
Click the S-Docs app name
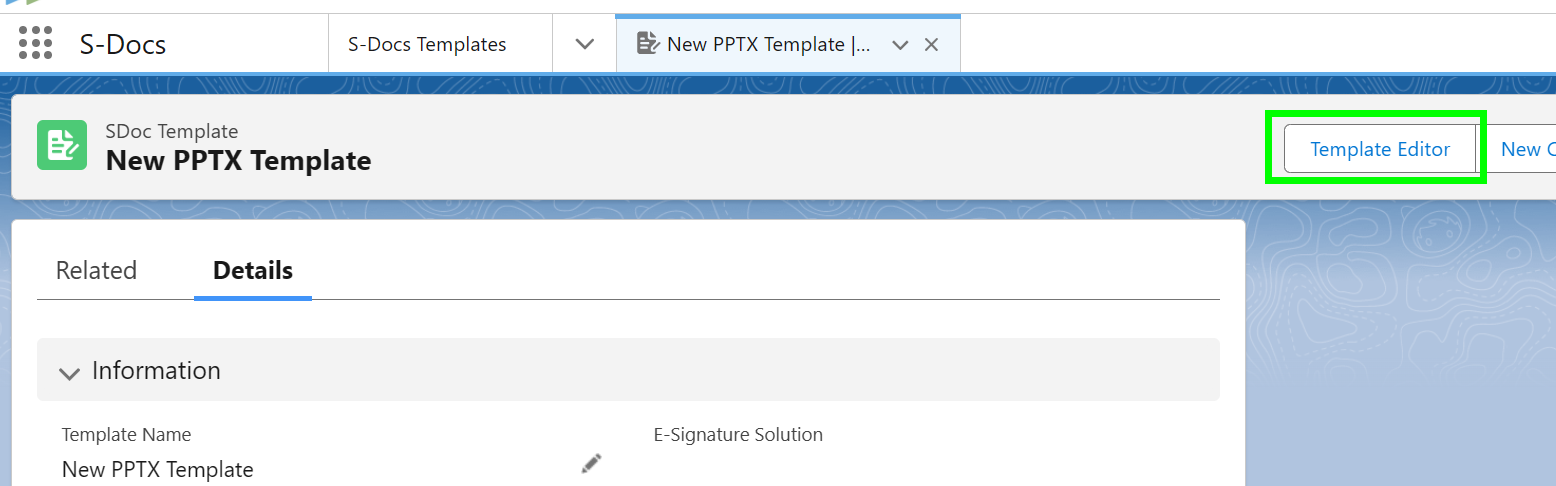point(123,45)
